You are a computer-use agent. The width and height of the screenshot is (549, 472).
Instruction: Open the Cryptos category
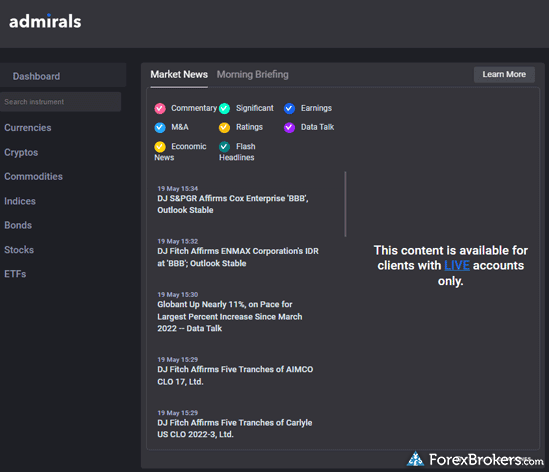[x=21, y=152]
